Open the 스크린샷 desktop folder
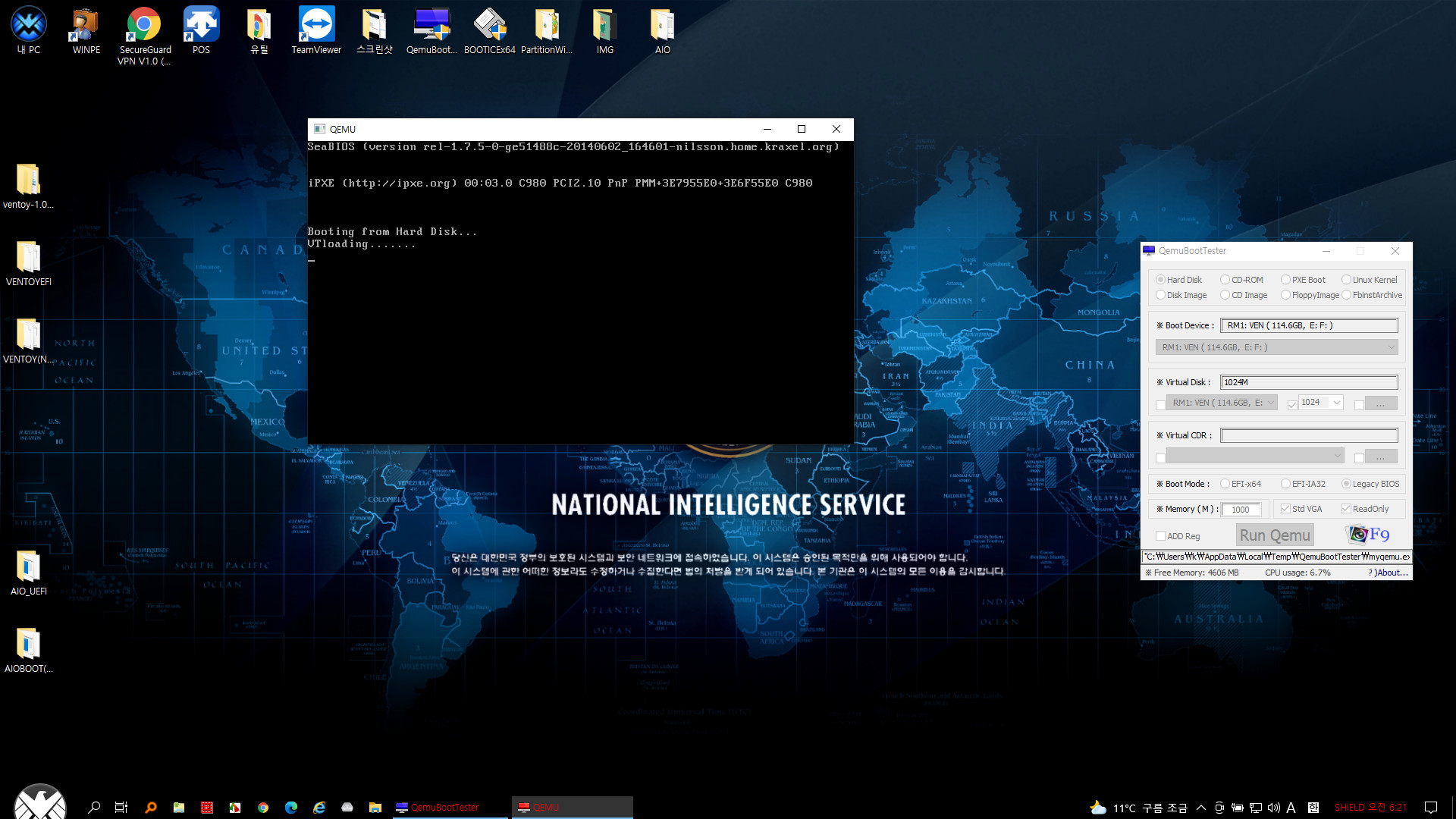Image resolution: width=1456 pixels, height=819 pixels. click(x=374, y=30)
